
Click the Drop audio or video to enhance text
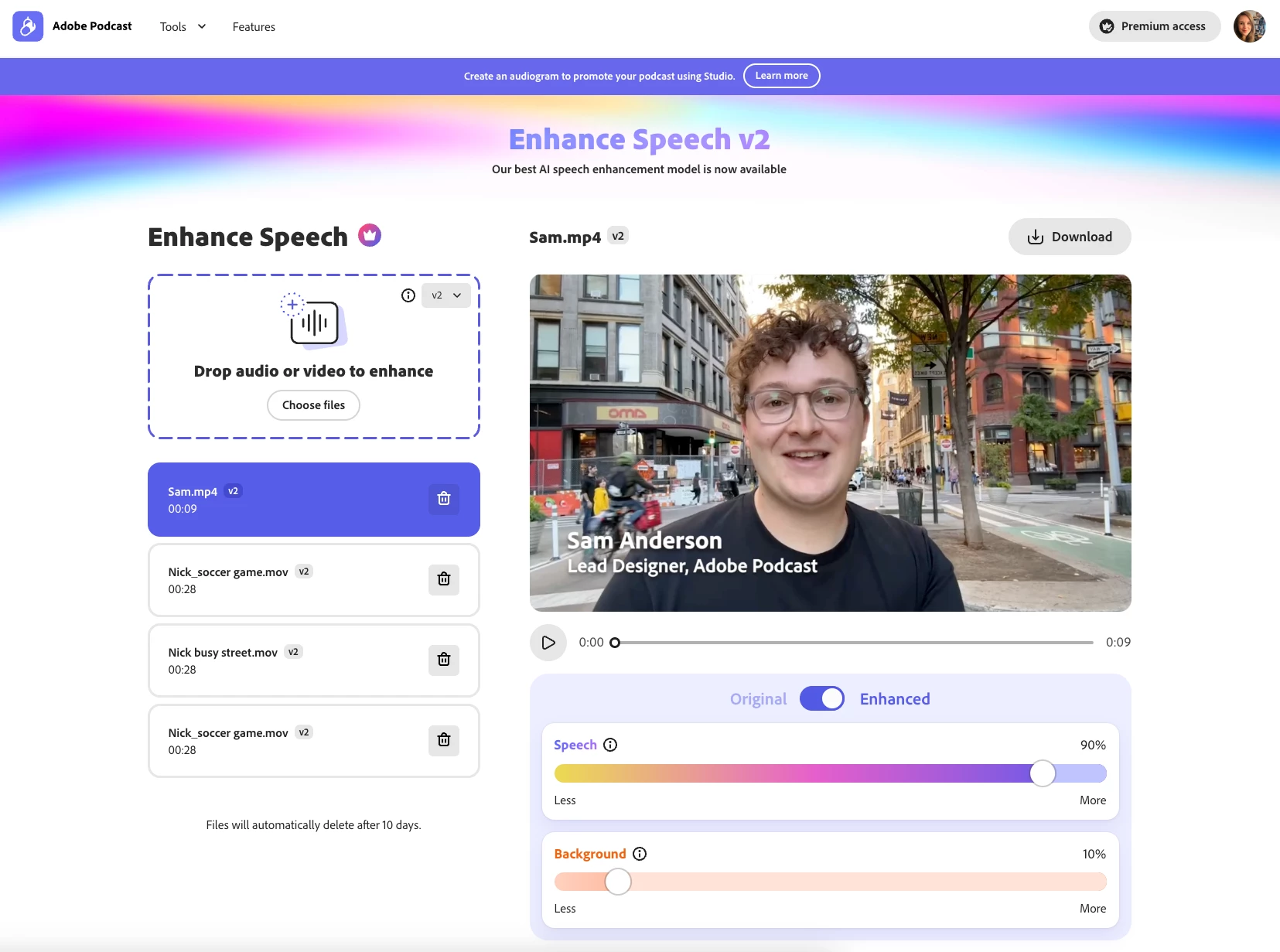point(313,371)
